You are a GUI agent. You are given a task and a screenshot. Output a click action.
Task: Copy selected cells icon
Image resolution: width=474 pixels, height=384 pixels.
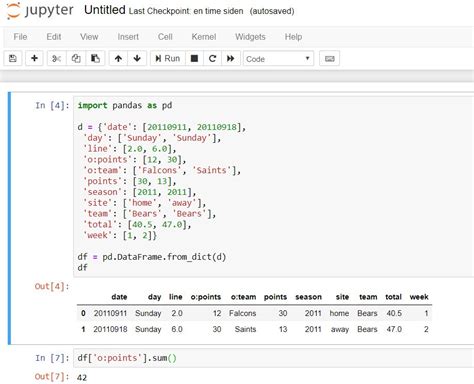[x=76, y=59]
